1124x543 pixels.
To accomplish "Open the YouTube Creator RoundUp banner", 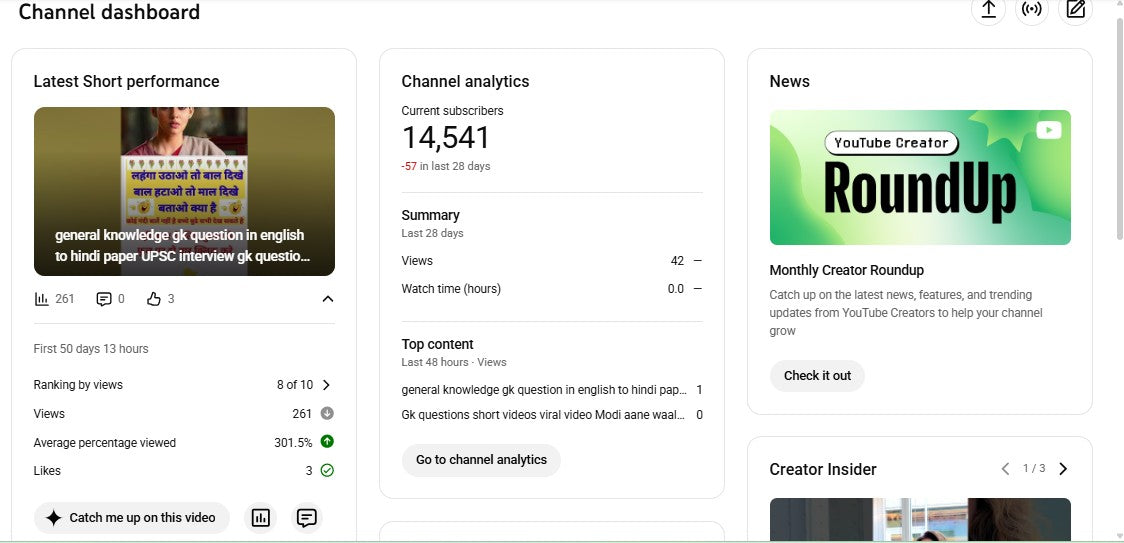I will point(920,177).
